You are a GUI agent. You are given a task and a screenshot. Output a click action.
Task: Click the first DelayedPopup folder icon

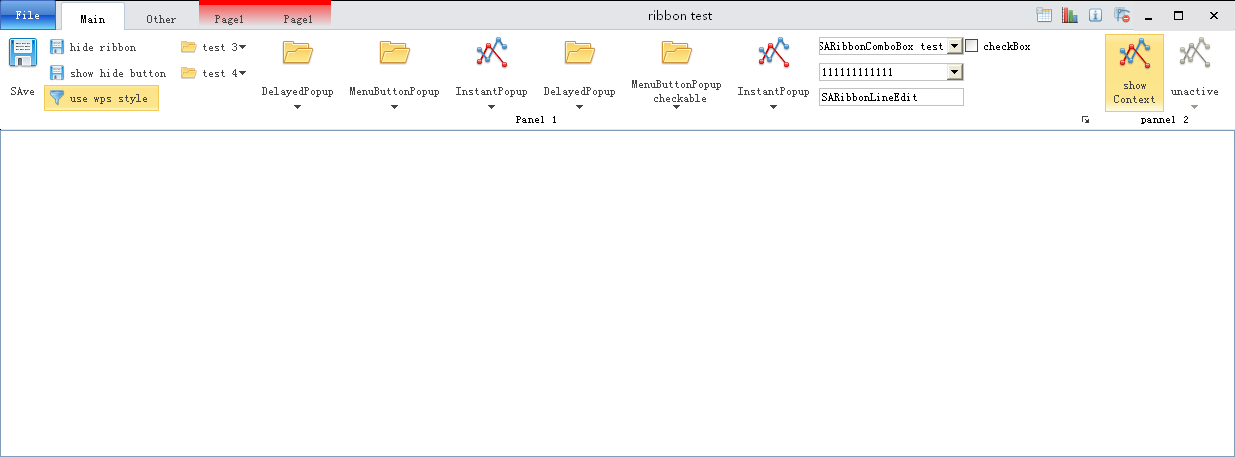pos(297,54)
